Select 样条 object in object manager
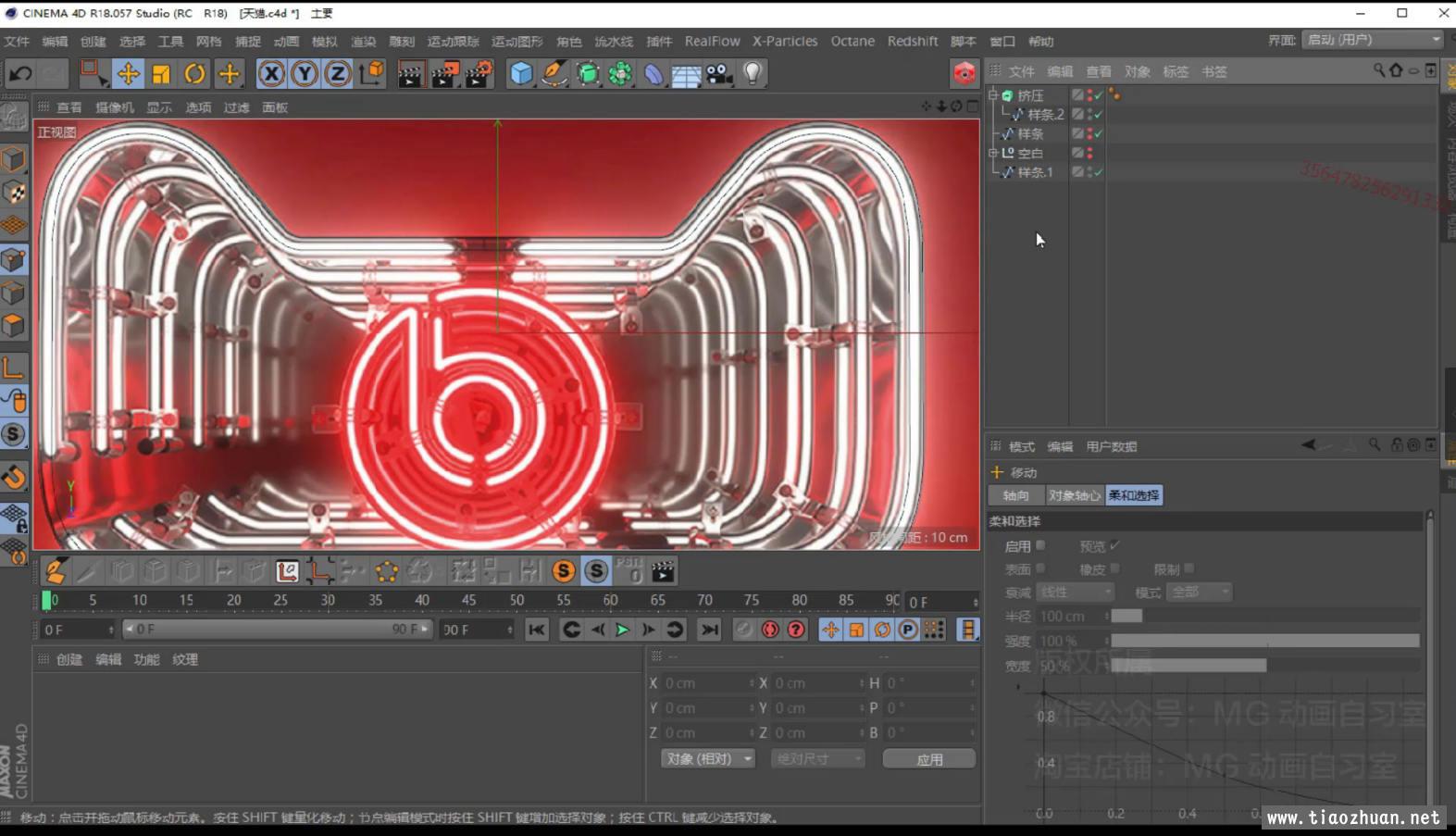 (x=1030, y=134)
